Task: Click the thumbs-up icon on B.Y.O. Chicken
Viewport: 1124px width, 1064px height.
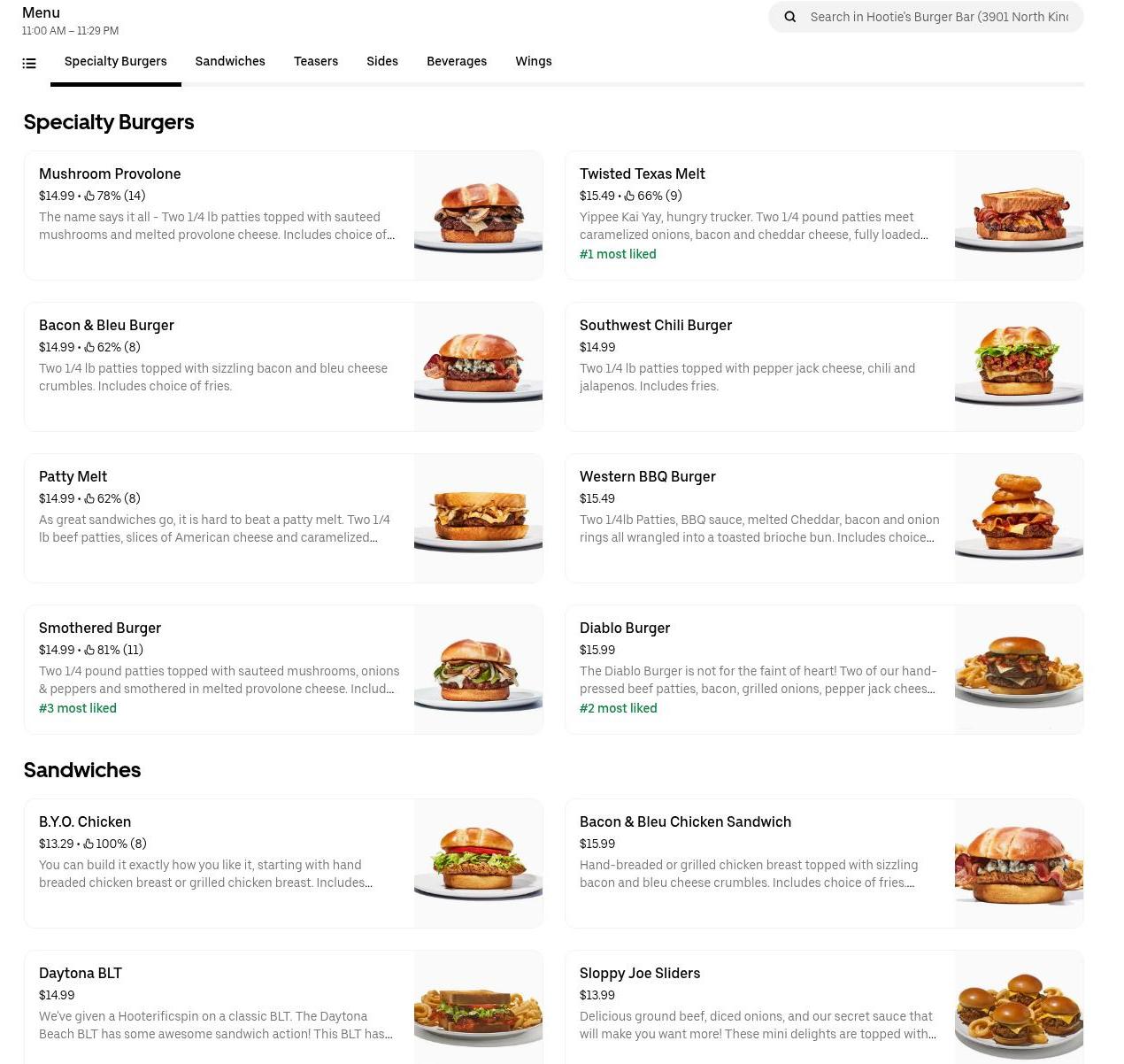Action: (x=89, y=844)
